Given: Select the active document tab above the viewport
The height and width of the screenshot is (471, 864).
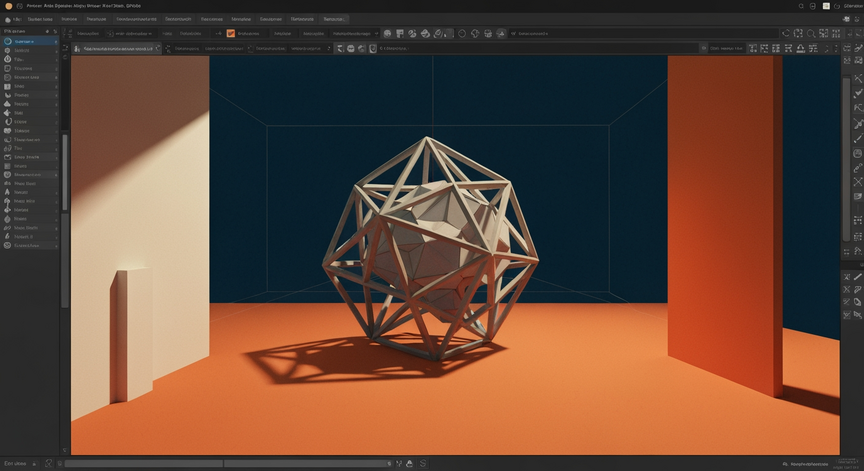Looking at the screenshot, I should (x=116, y=48).
